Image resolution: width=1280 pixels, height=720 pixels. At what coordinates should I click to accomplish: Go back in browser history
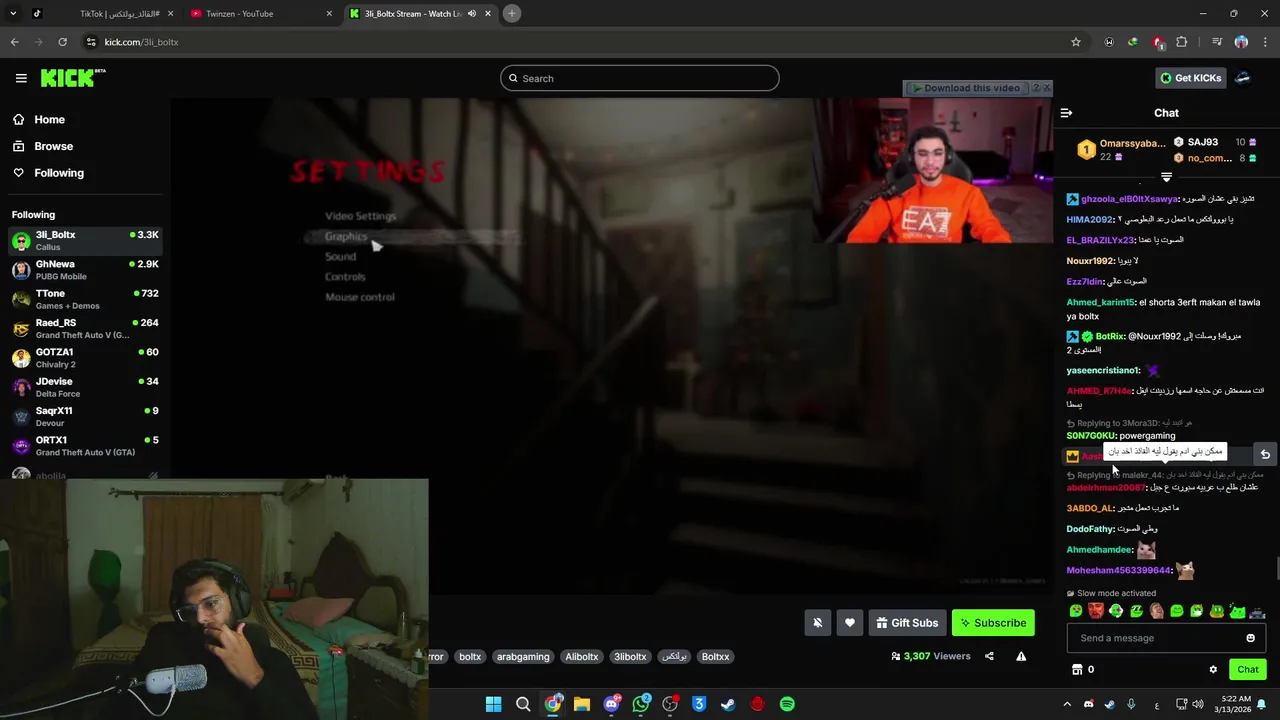pyautogui.click(x=14, y=42)
